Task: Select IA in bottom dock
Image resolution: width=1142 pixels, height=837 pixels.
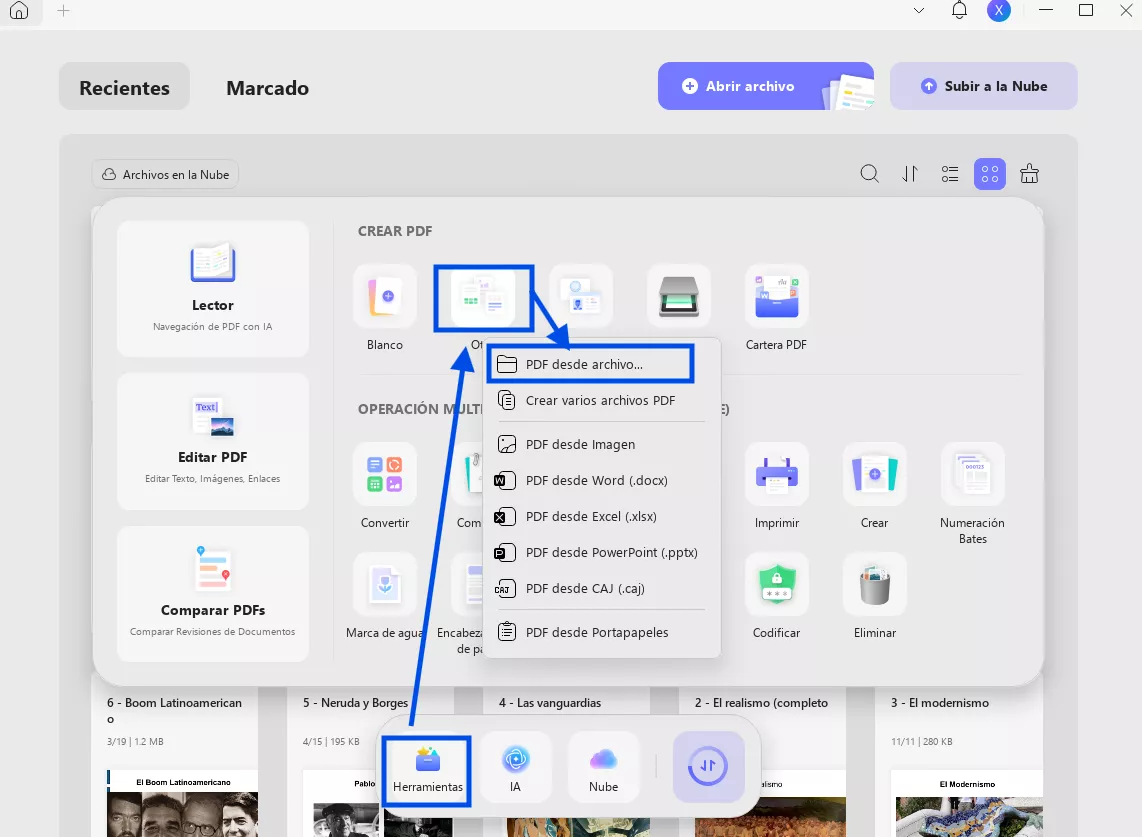Action: coord(516,768)
